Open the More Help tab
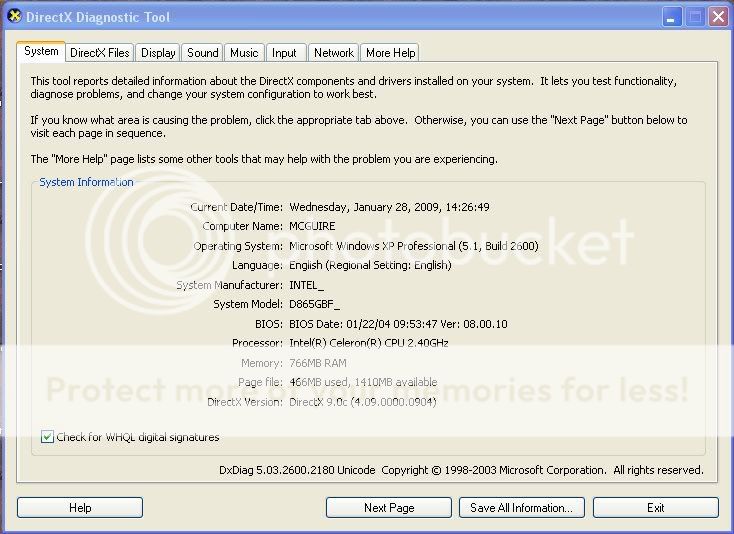The image size is (734, 534). click(390, 53)
